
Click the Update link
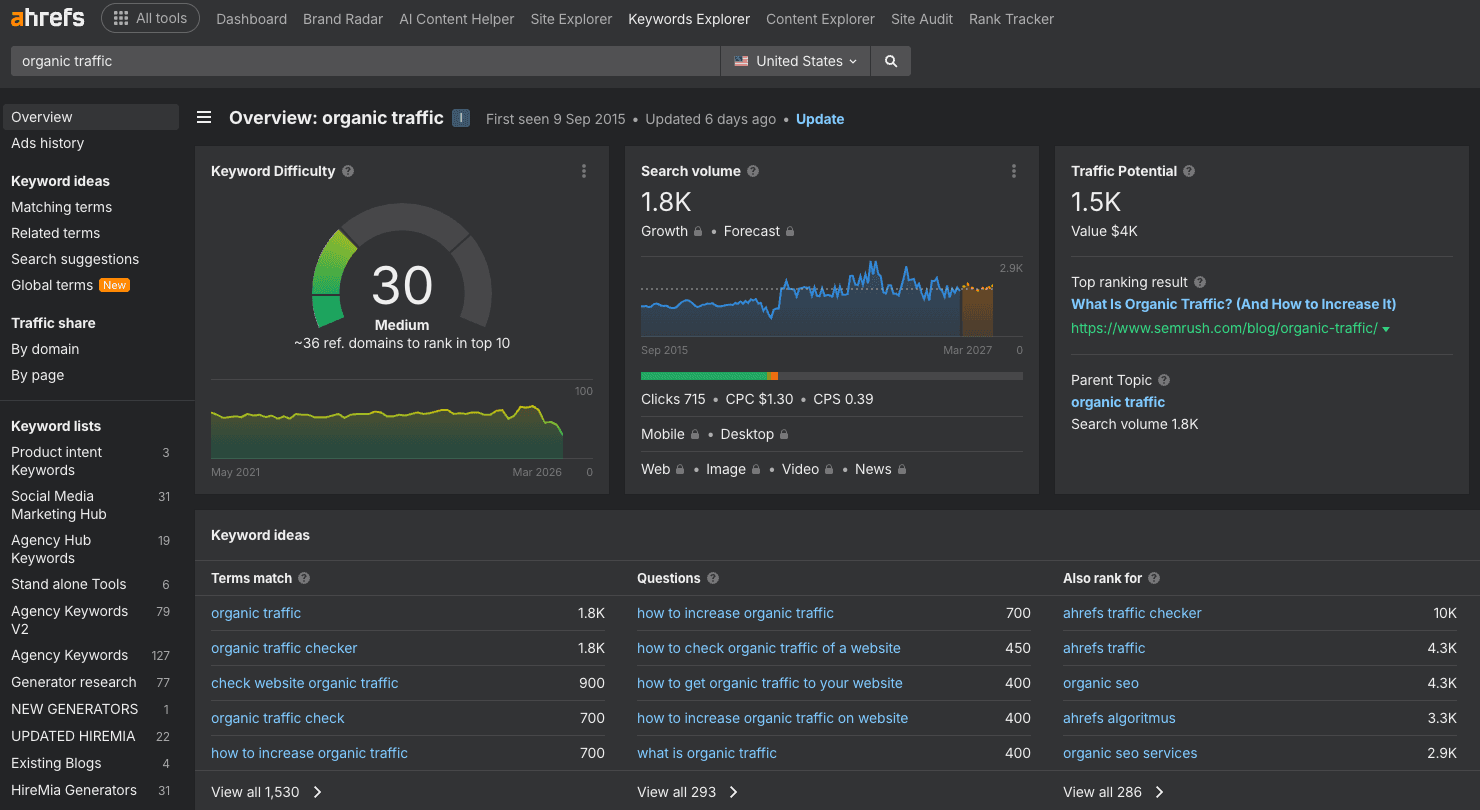[x=819, y=118]
